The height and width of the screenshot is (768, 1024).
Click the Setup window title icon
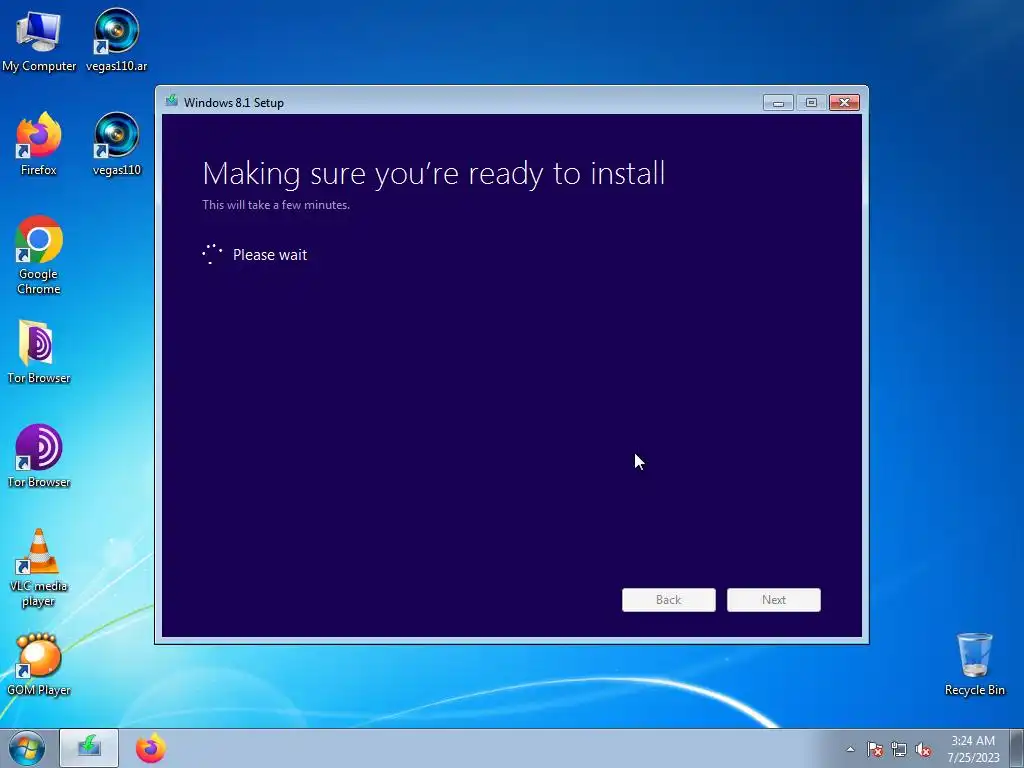pos(172,101)
